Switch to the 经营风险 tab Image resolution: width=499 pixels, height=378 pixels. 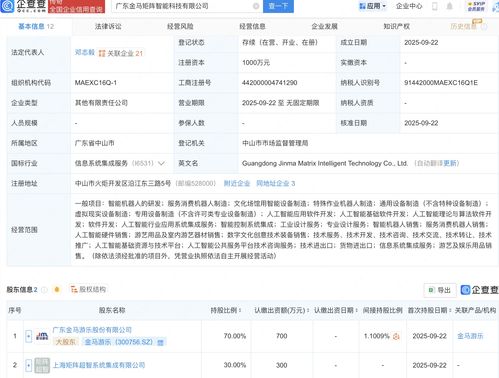[x=180, y=26]
